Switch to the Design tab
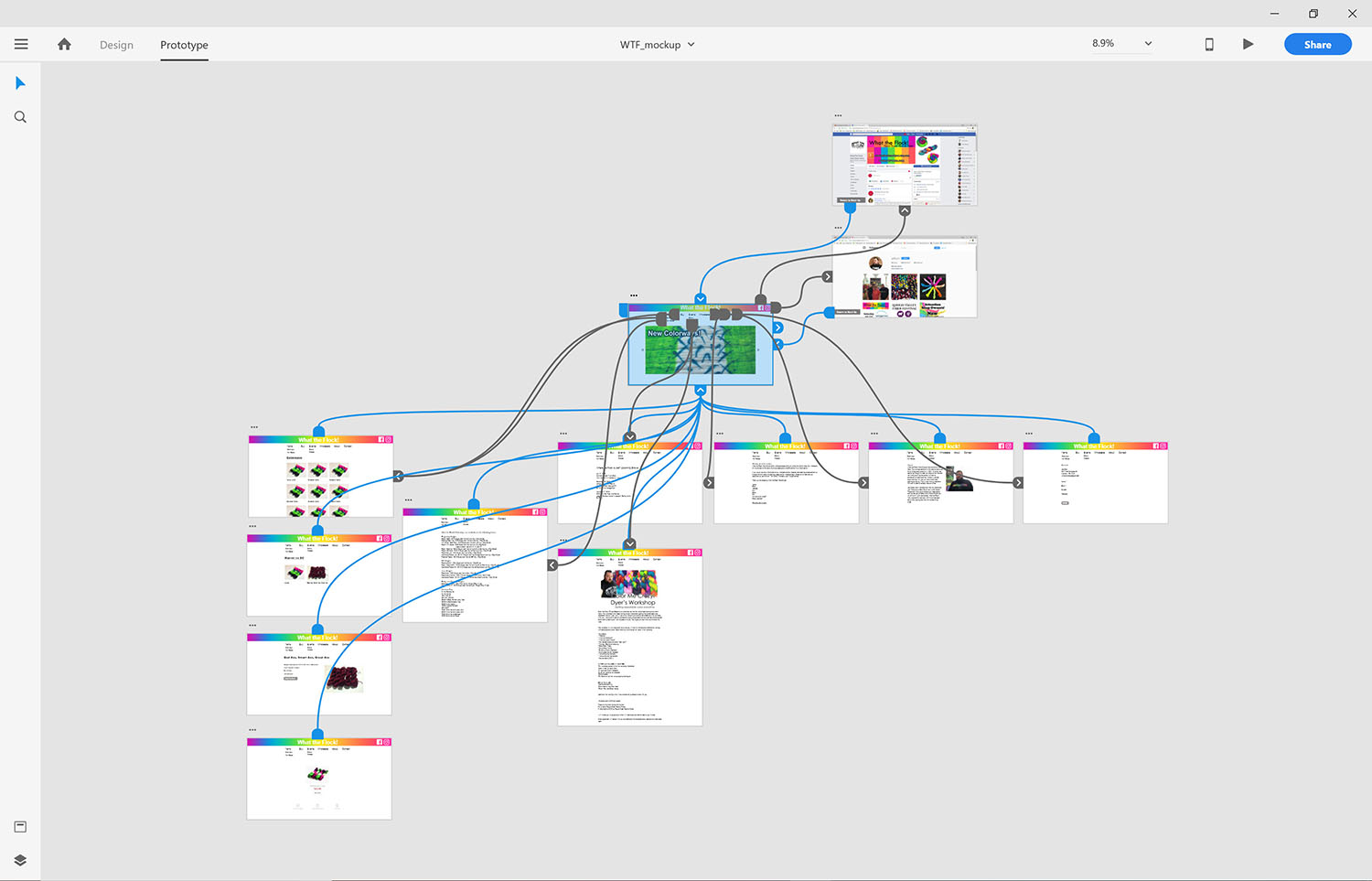The image size is (1372, 881). point(116,45)
